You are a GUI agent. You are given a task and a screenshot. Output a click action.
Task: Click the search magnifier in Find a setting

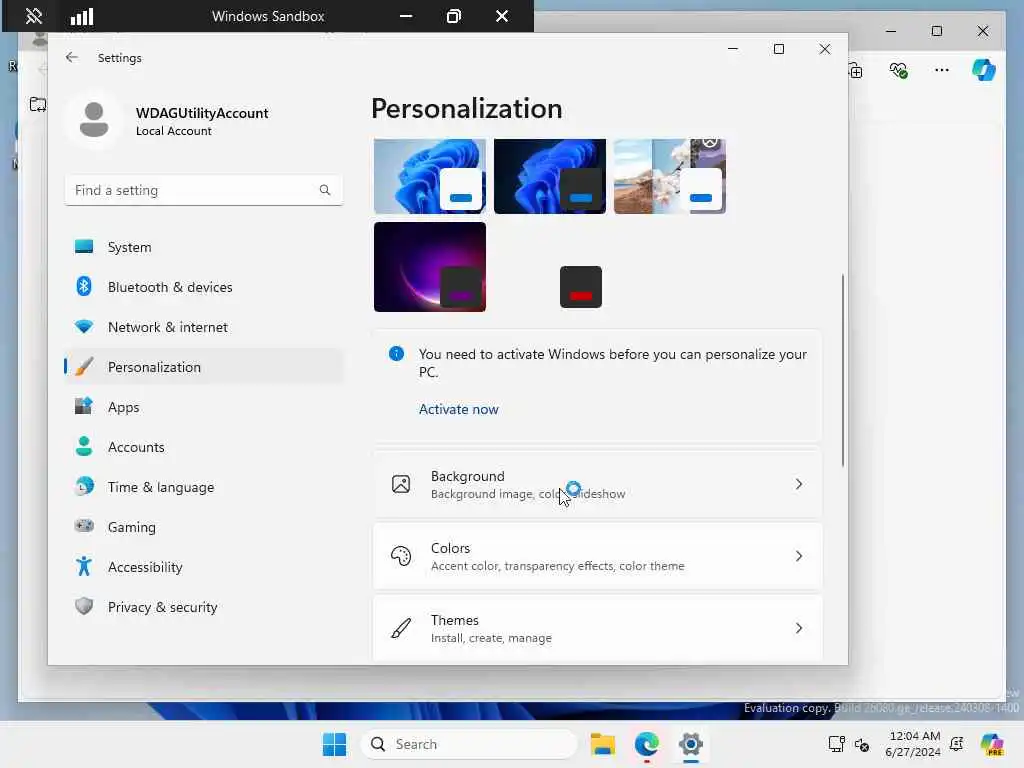click(x=325, y=190)
